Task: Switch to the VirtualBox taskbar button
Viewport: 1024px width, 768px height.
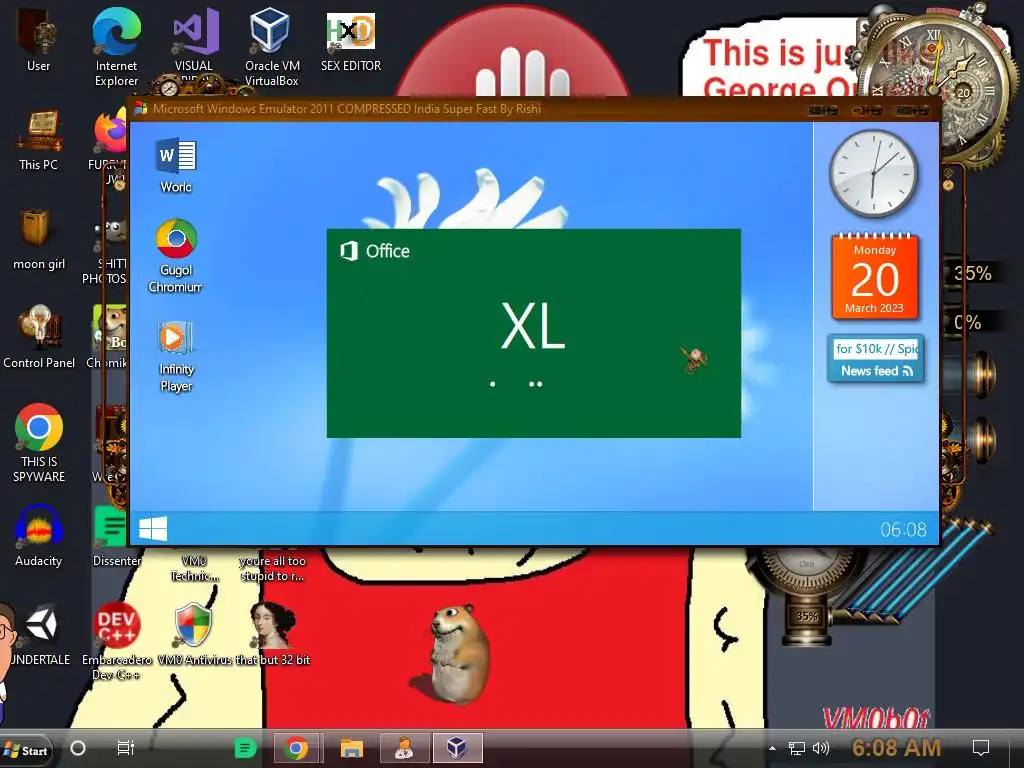Action: 457,748
